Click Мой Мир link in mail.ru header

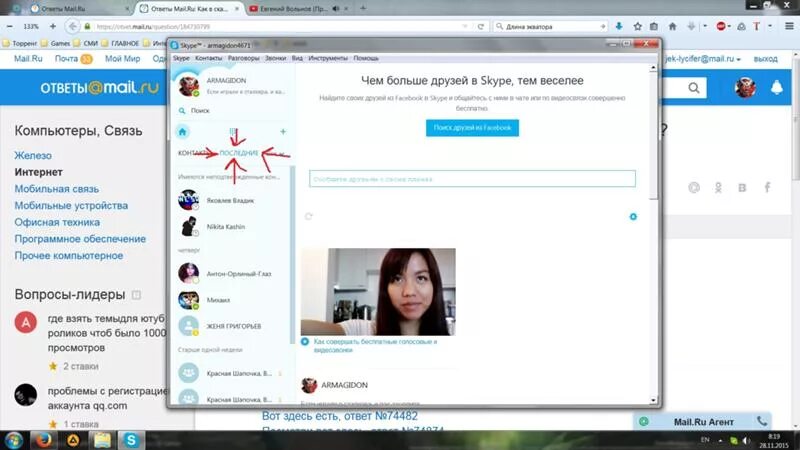coord(122,59)
